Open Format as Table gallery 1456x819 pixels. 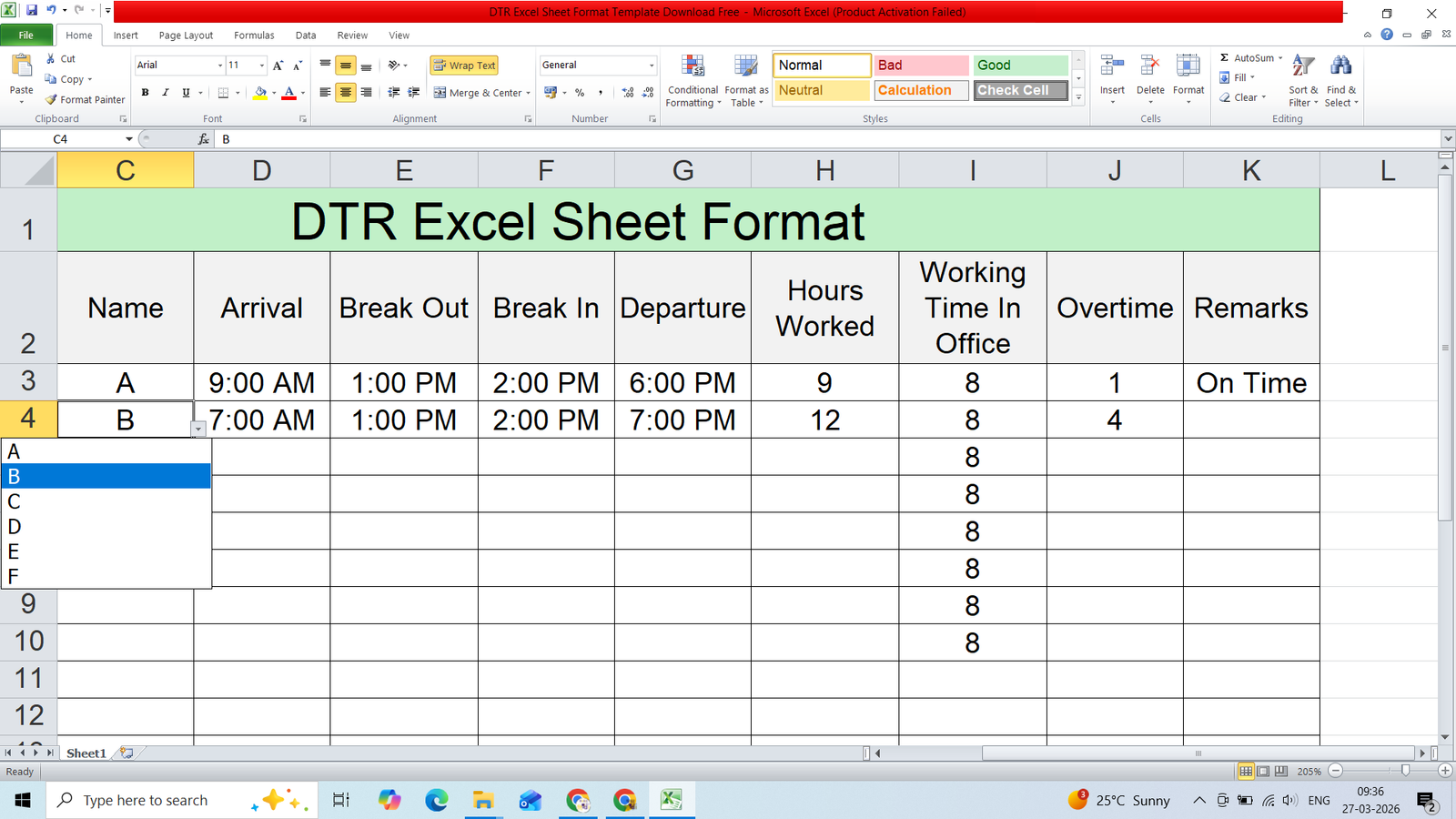tap(746, 81)
